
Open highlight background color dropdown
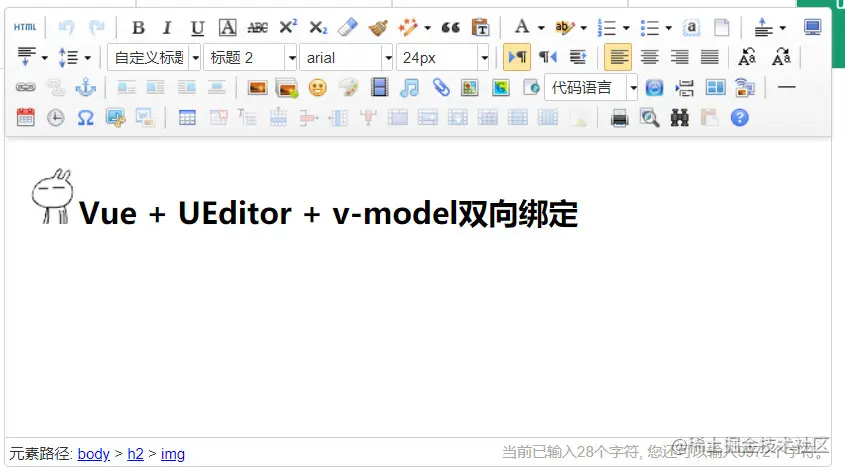click(x=583, y=27)
